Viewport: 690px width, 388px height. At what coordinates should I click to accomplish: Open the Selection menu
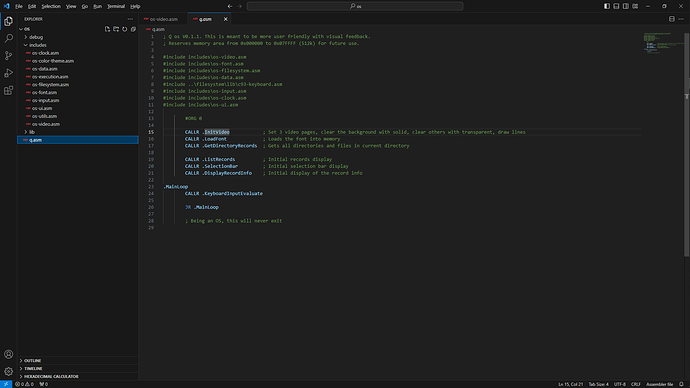point(51,6)
